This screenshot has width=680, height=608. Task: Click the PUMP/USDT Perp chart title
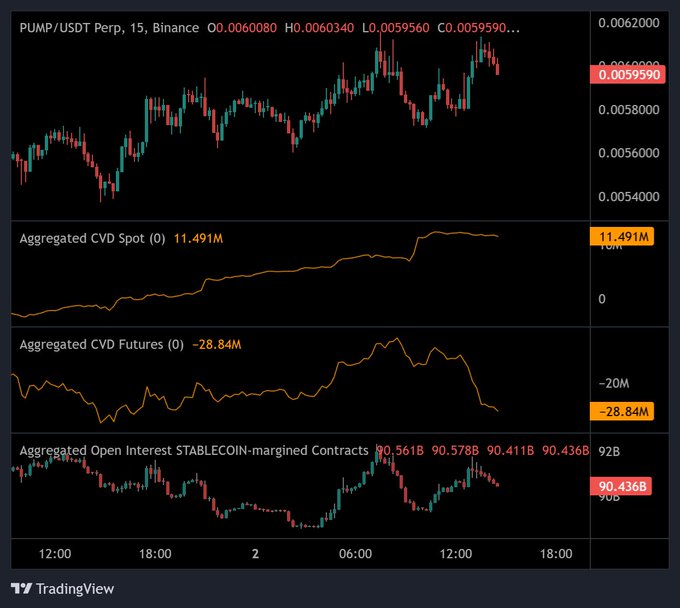click(x=109, y=28)
